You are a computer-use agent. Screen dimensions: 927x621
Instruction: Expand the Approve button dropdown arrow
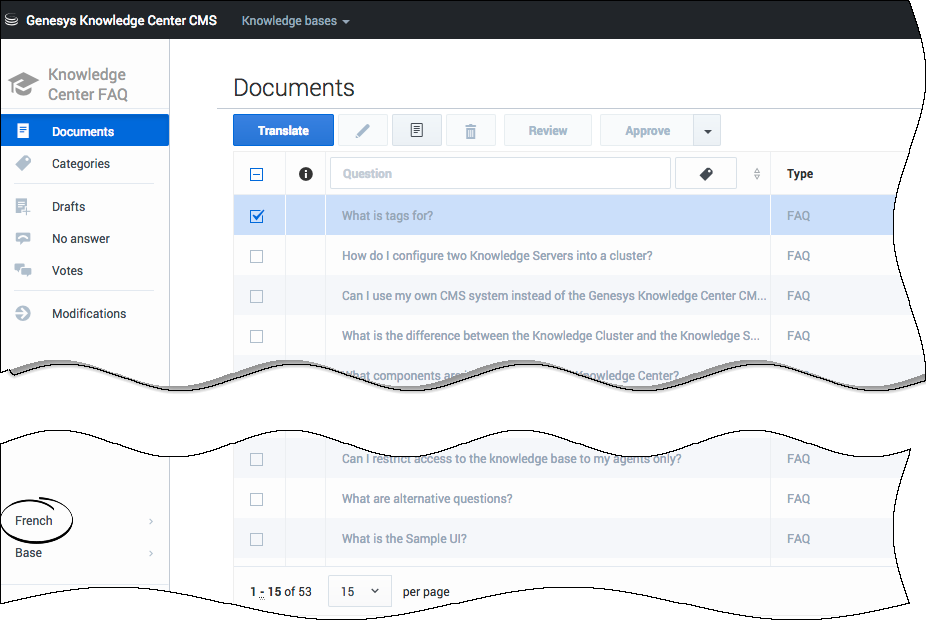[707, 131]
